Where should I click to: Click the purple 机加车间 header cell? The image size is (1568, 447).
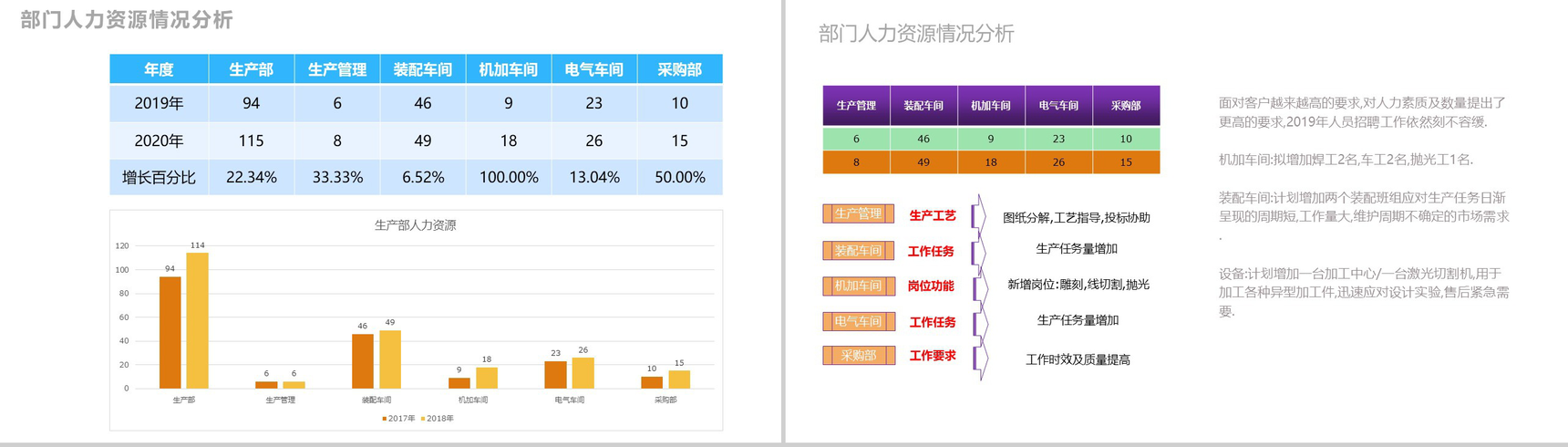tap(990, 106)
